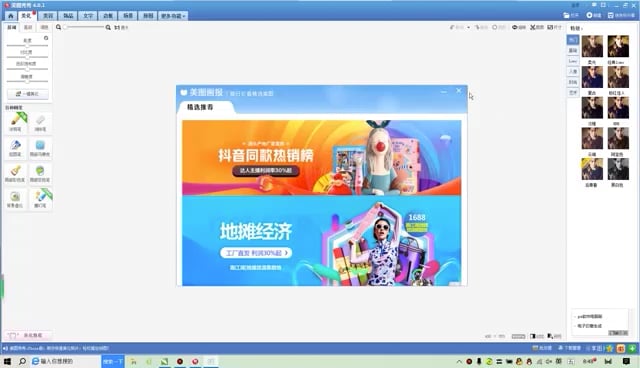Switch to the 场景 tab
Screen dimensions: 640x368
(x=128, y=16)
